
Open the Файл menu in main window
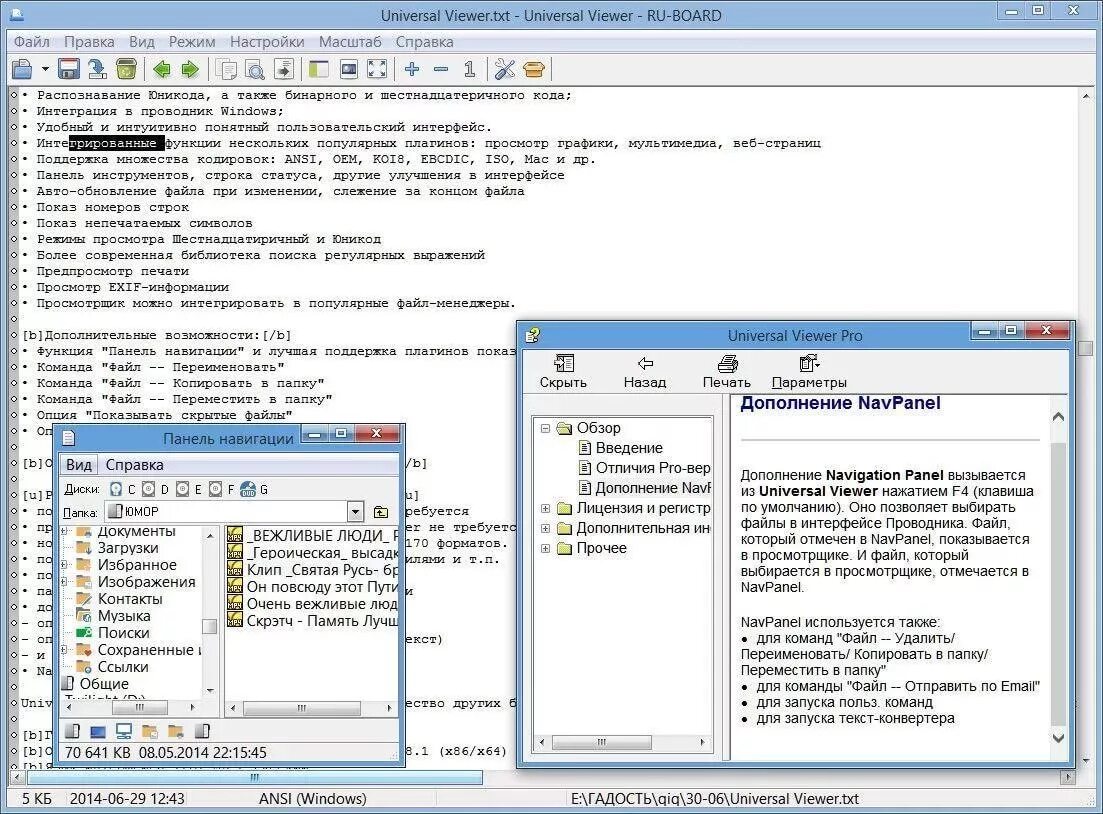tap(32, 42)
